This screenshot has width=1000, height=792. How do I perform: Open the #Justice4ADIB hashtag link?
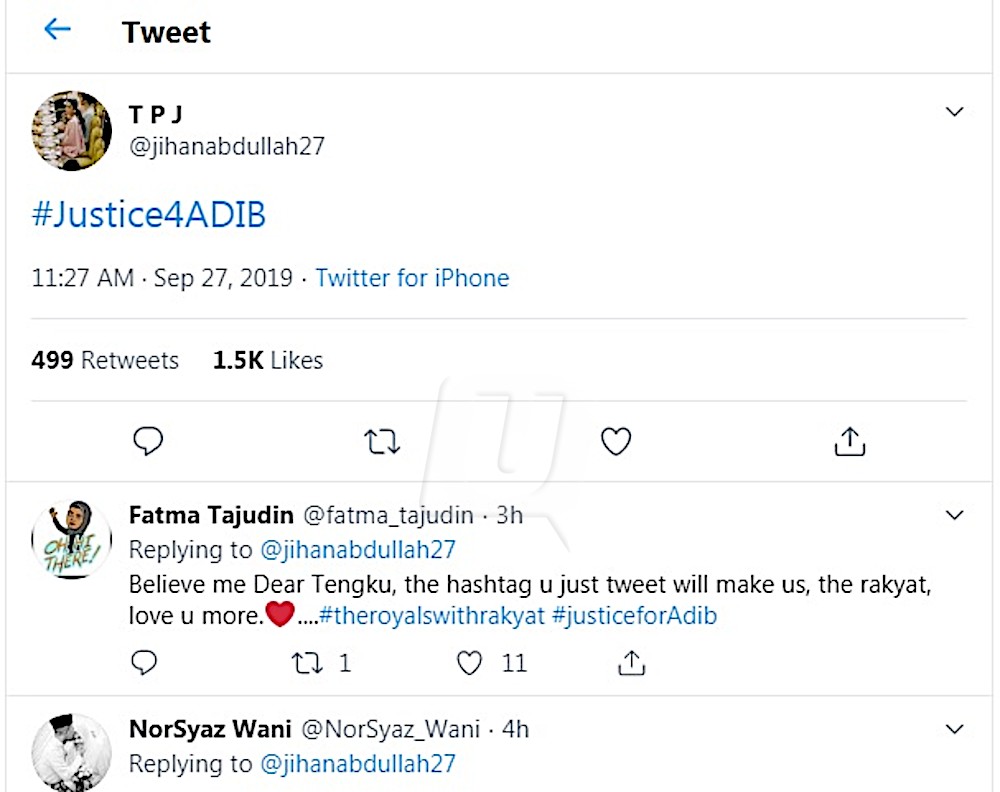(149, 215)
